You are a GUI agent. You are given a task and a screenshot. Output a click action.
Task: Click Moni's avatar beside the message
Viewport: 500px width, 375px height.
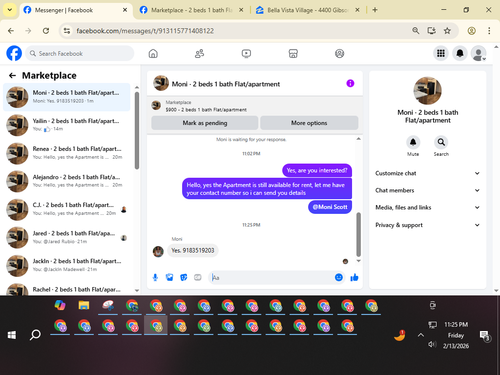click(158, 251)
